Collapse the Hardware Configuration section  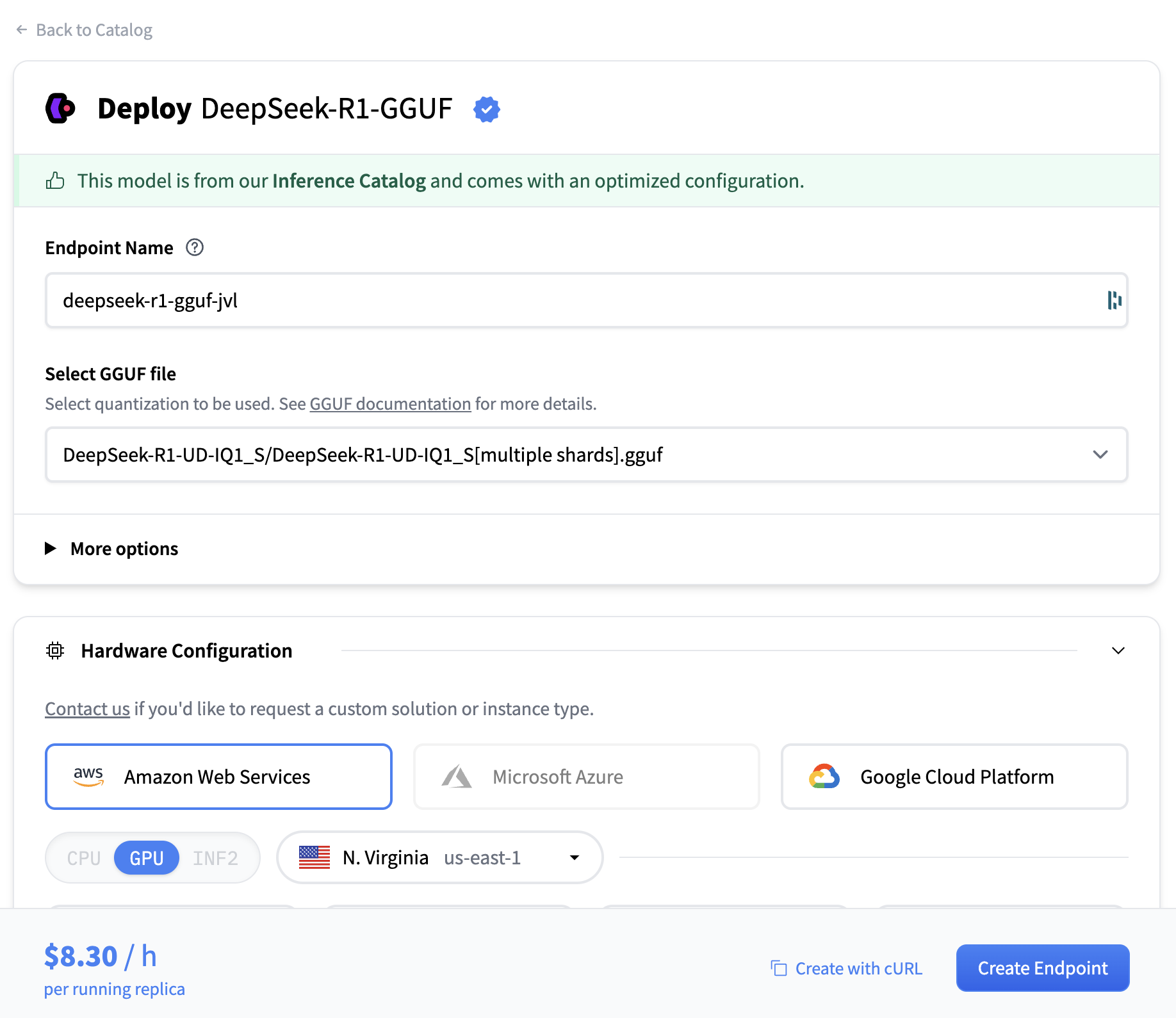tap(1118, 650)
